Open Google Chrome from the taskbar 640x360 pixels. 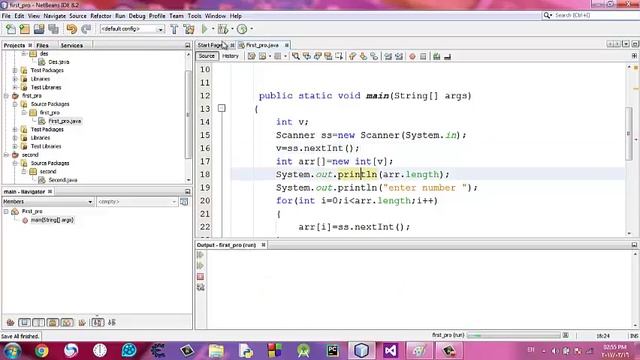pyautogui.click(x=41, y=351)
